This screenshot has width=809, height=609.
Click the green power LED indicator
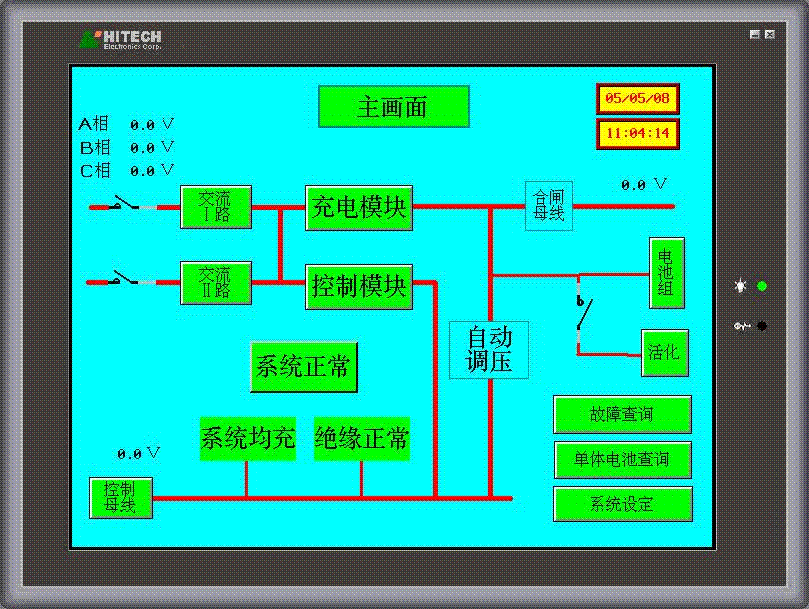tap(762, 286)
